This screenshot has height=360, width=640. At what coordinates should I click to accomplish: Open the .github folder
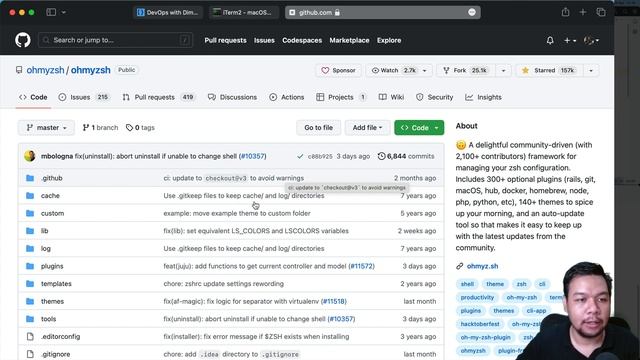click(x=52, y=178)
